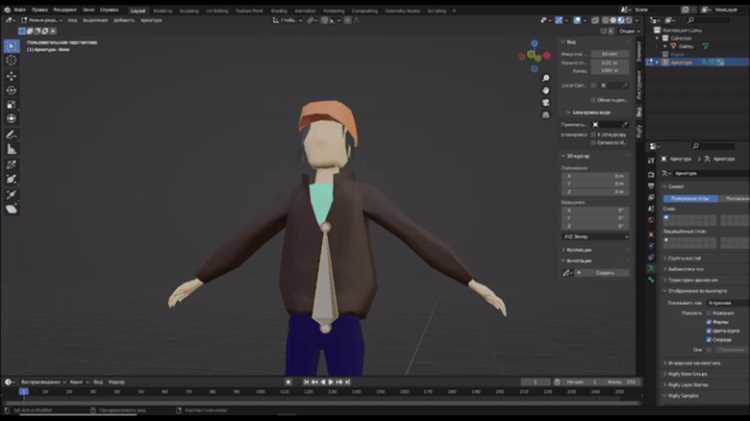
Task: Select the Annotate tool
Action: pyautogui.click(x=11, y=135)
